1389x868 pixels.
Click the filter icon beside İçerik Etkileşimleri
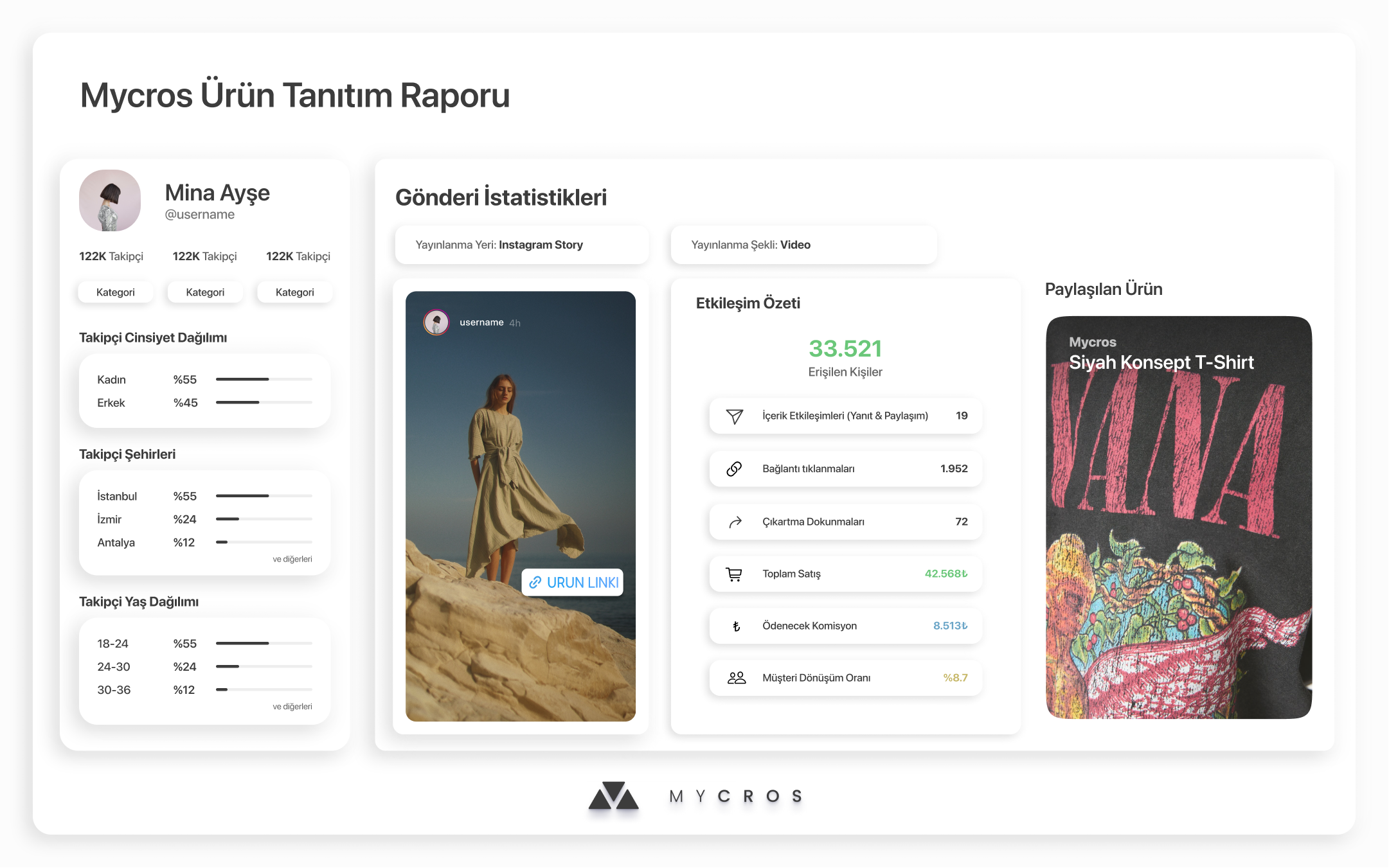[735, 416]
